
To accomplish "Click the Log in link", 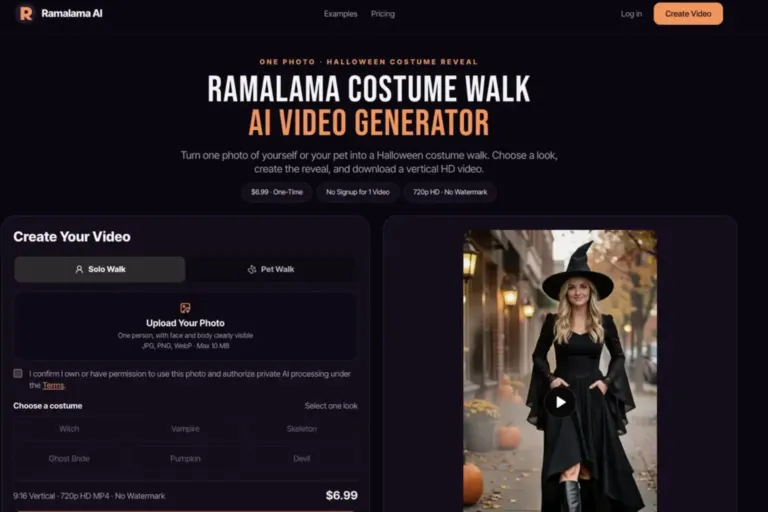I will click(x=631, y=14).
